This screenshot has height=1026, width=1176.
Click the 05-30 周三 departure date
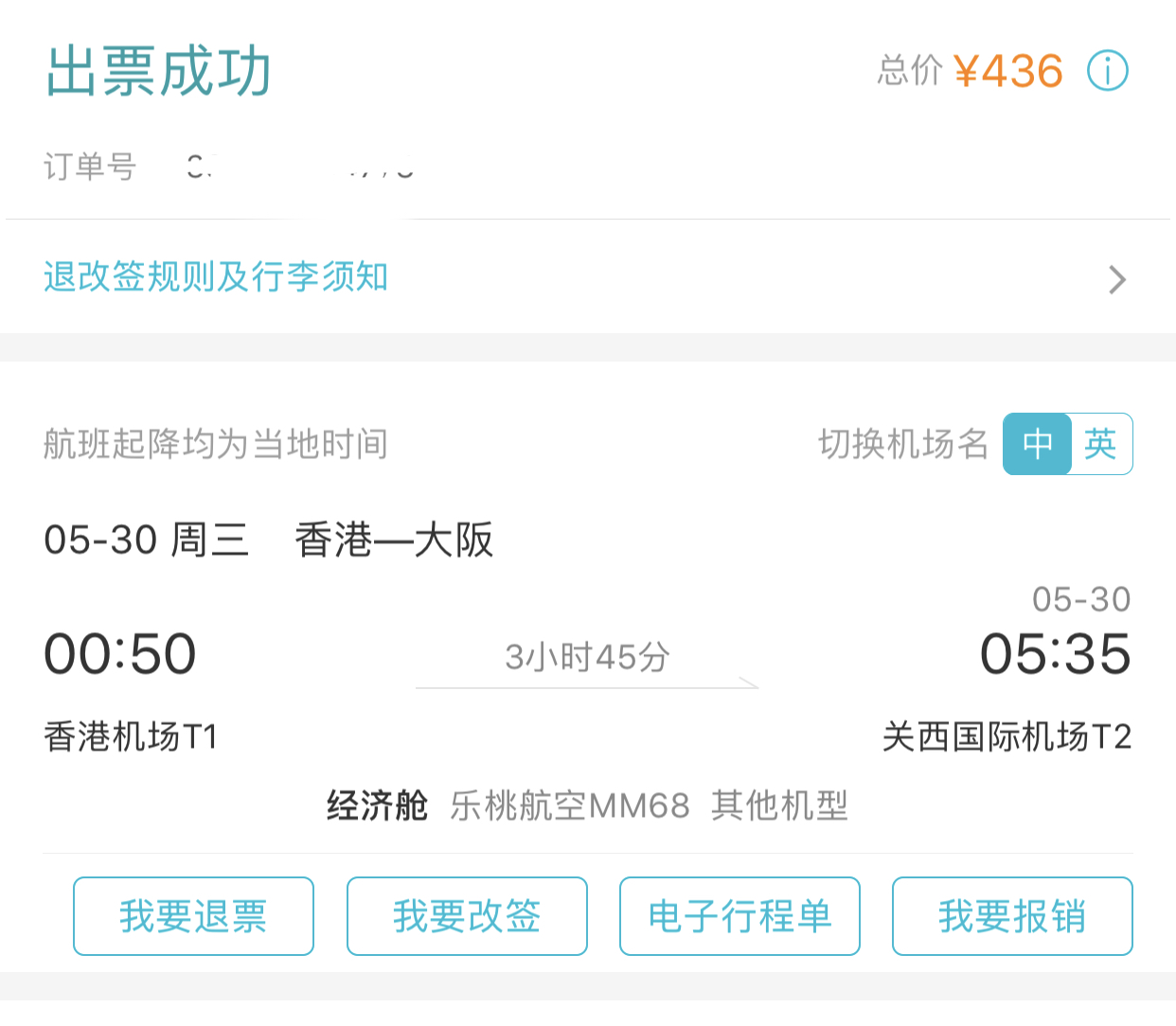[x=147, y=538]
